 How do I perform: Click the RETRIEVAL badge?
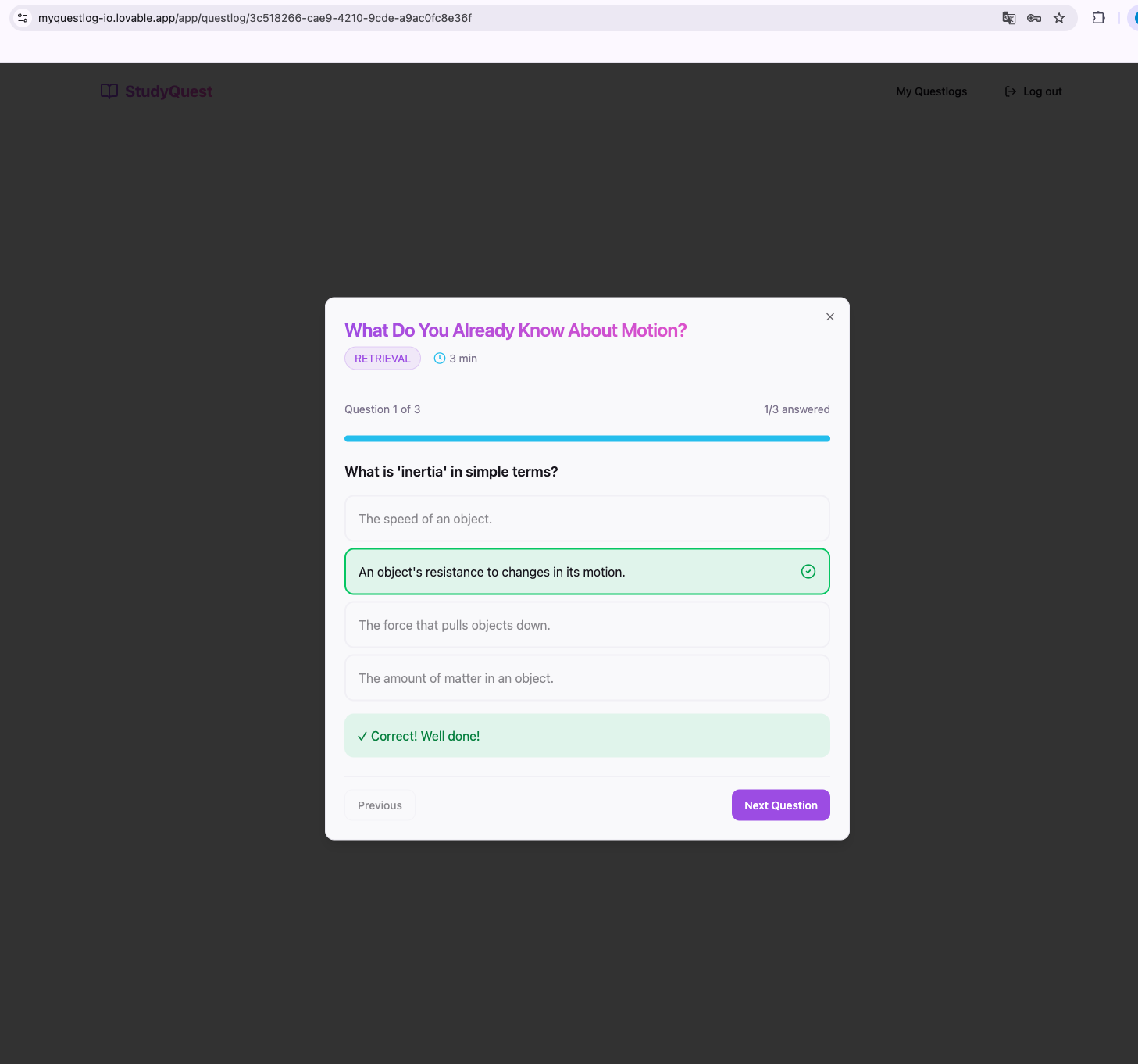tap(383, 359)
